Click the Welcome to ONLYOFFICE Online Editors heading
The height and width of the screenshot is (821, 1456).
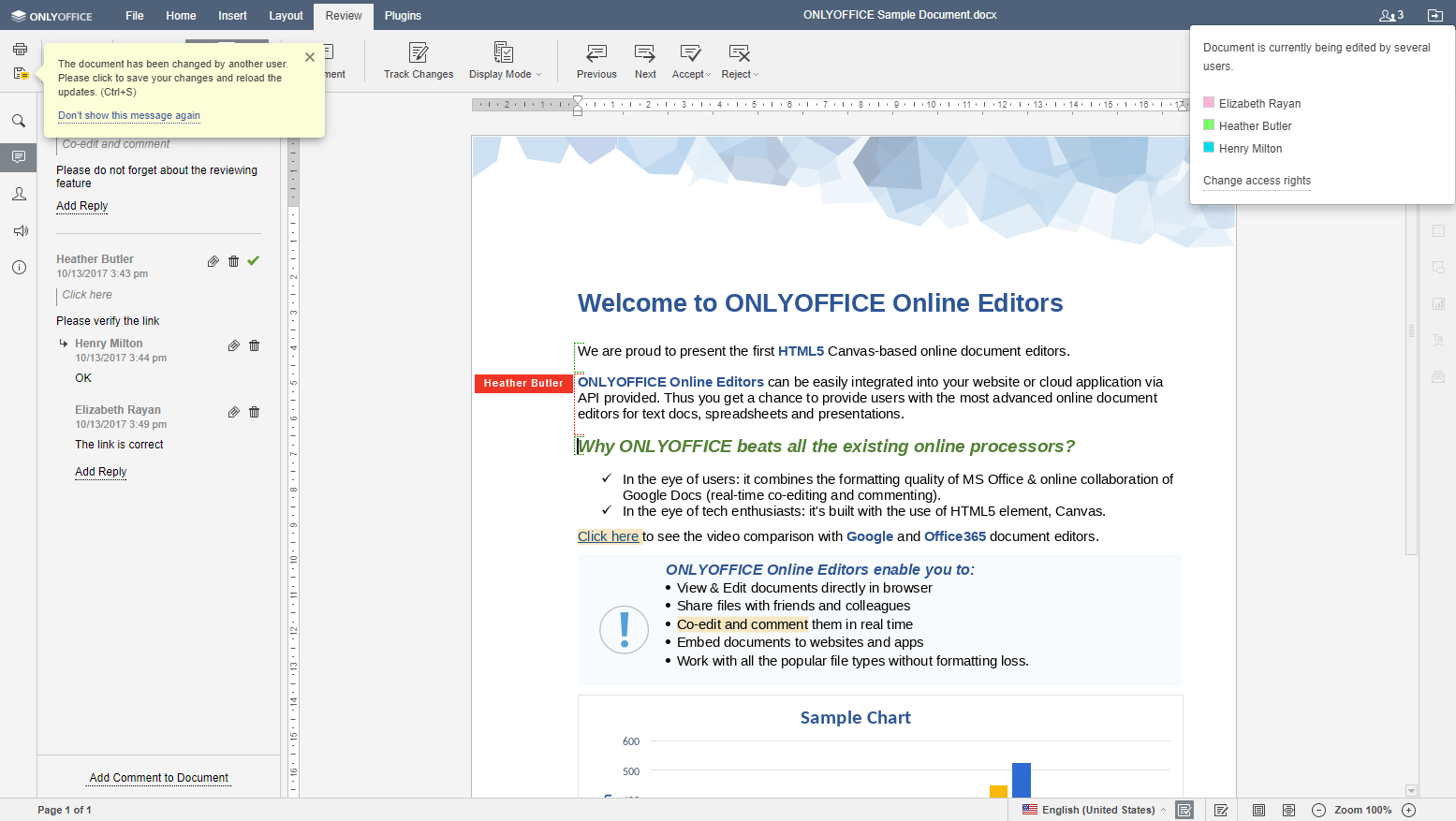[x=820, y=303]
